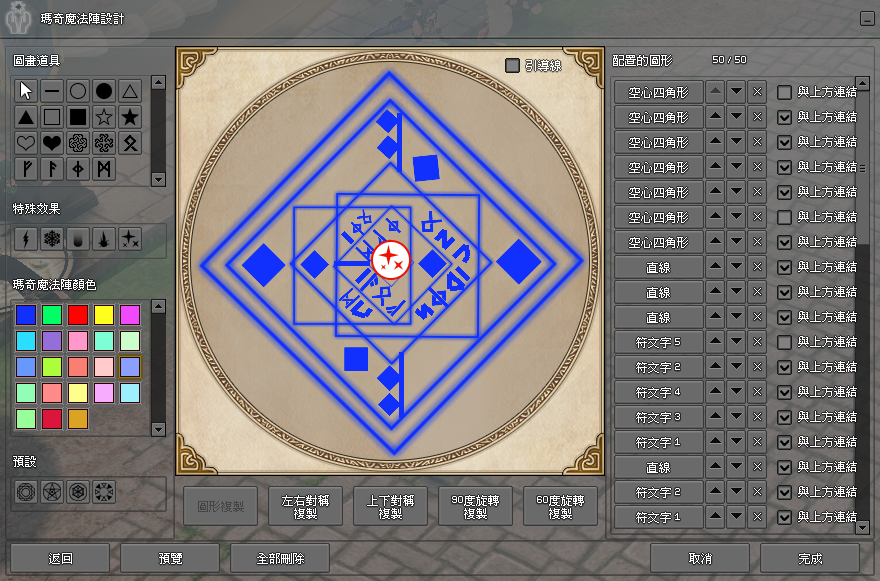880x581 pixels.
Task: Apply the sparkle stars special effect
Action: tap(130, 239)
